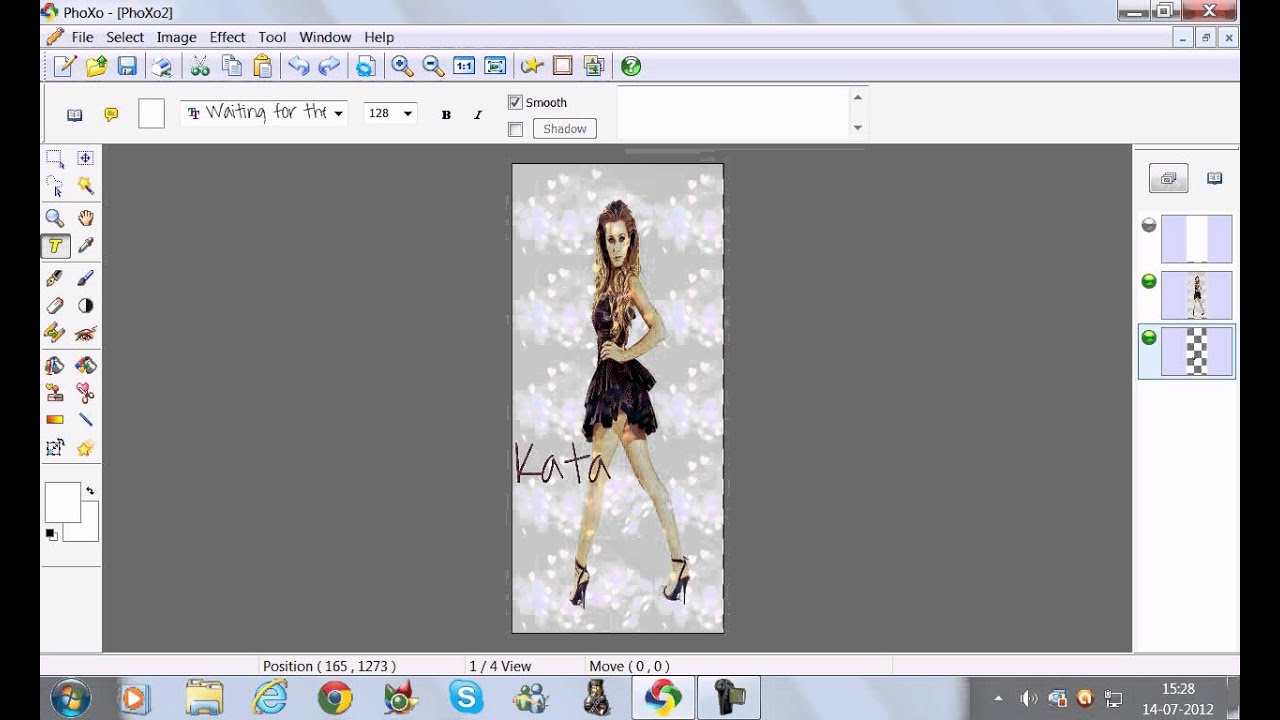The image size is (1280, 720).
Task: Select the Clone Stamp tool
Action: coord(55,393)
